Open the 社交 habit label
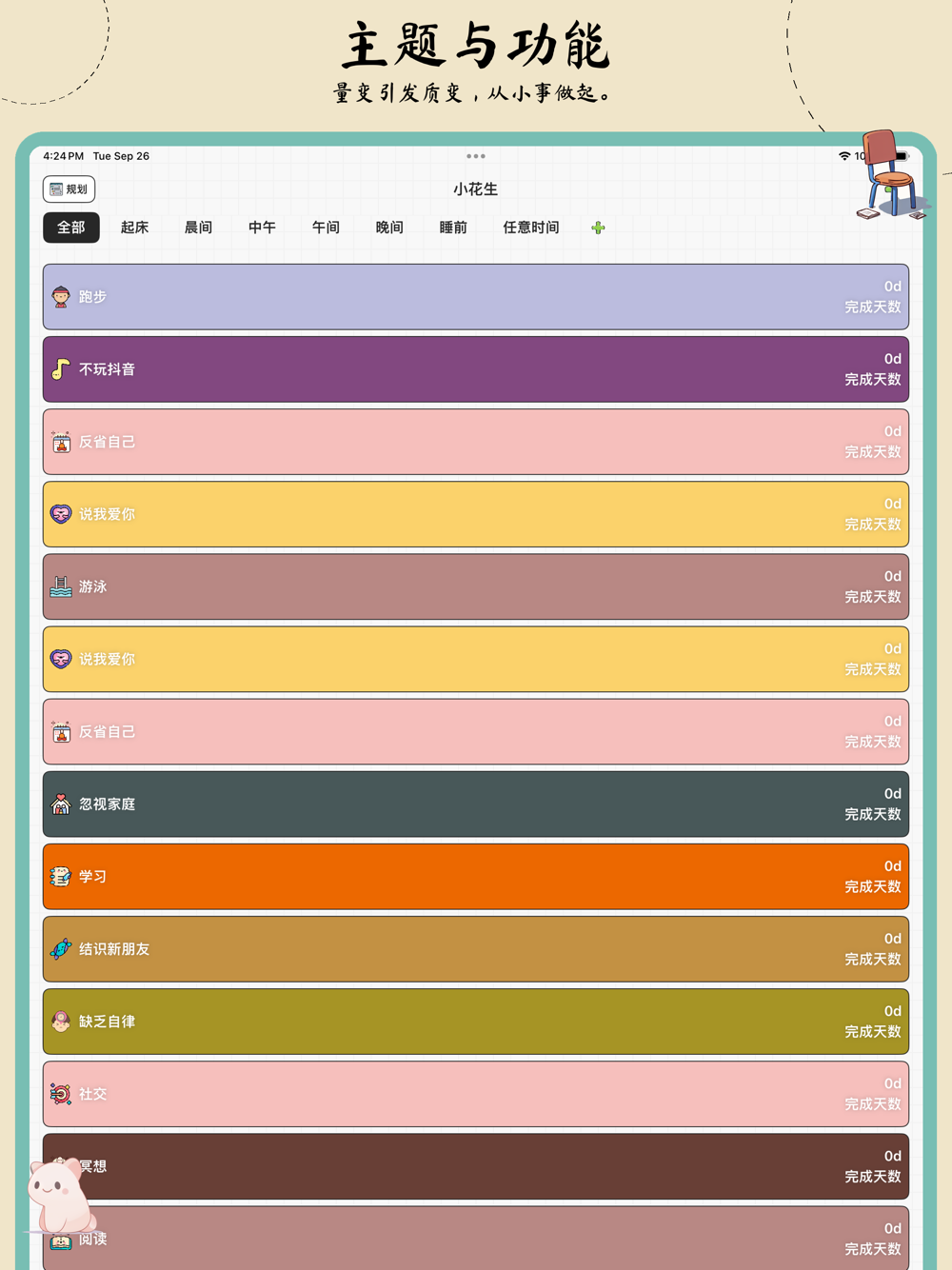Image resolution: width=952 pixels, height=1270 pixels. click(93, 1094)
